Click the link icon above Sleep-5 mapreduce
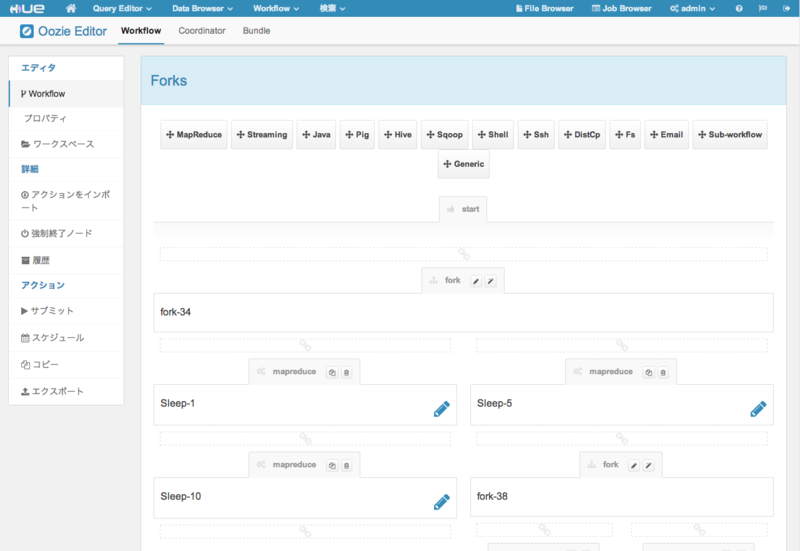This screenshot has width=800, height=551. point(621,345)
